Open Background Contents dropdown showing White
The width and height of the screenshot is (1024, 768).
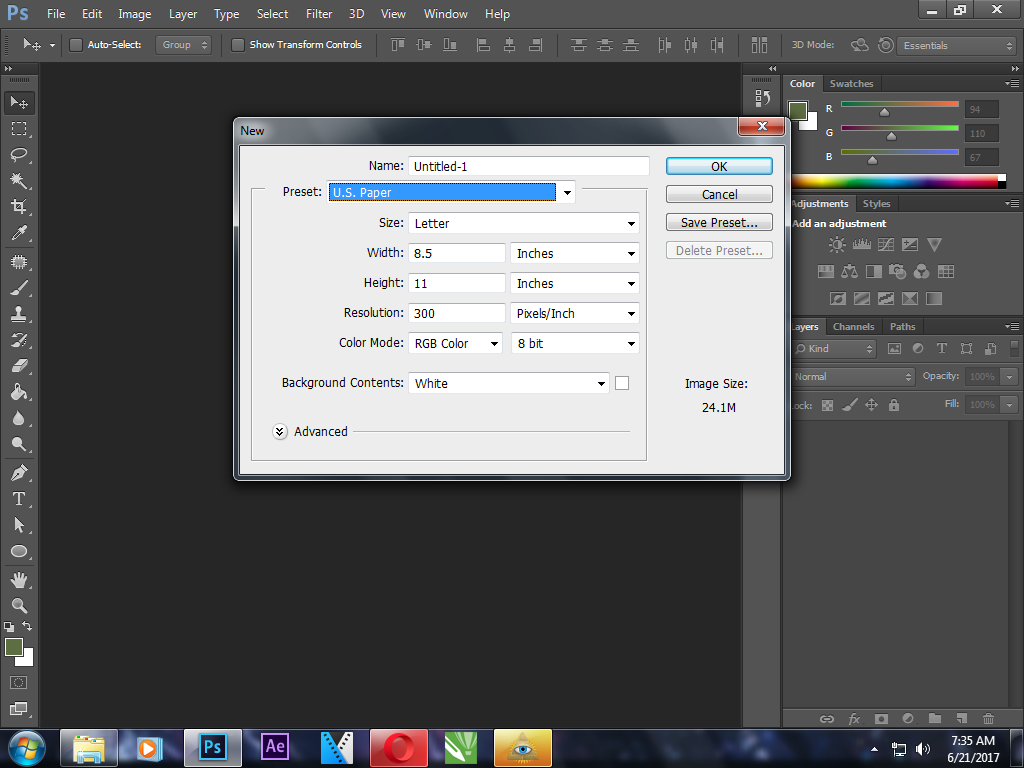509,383
